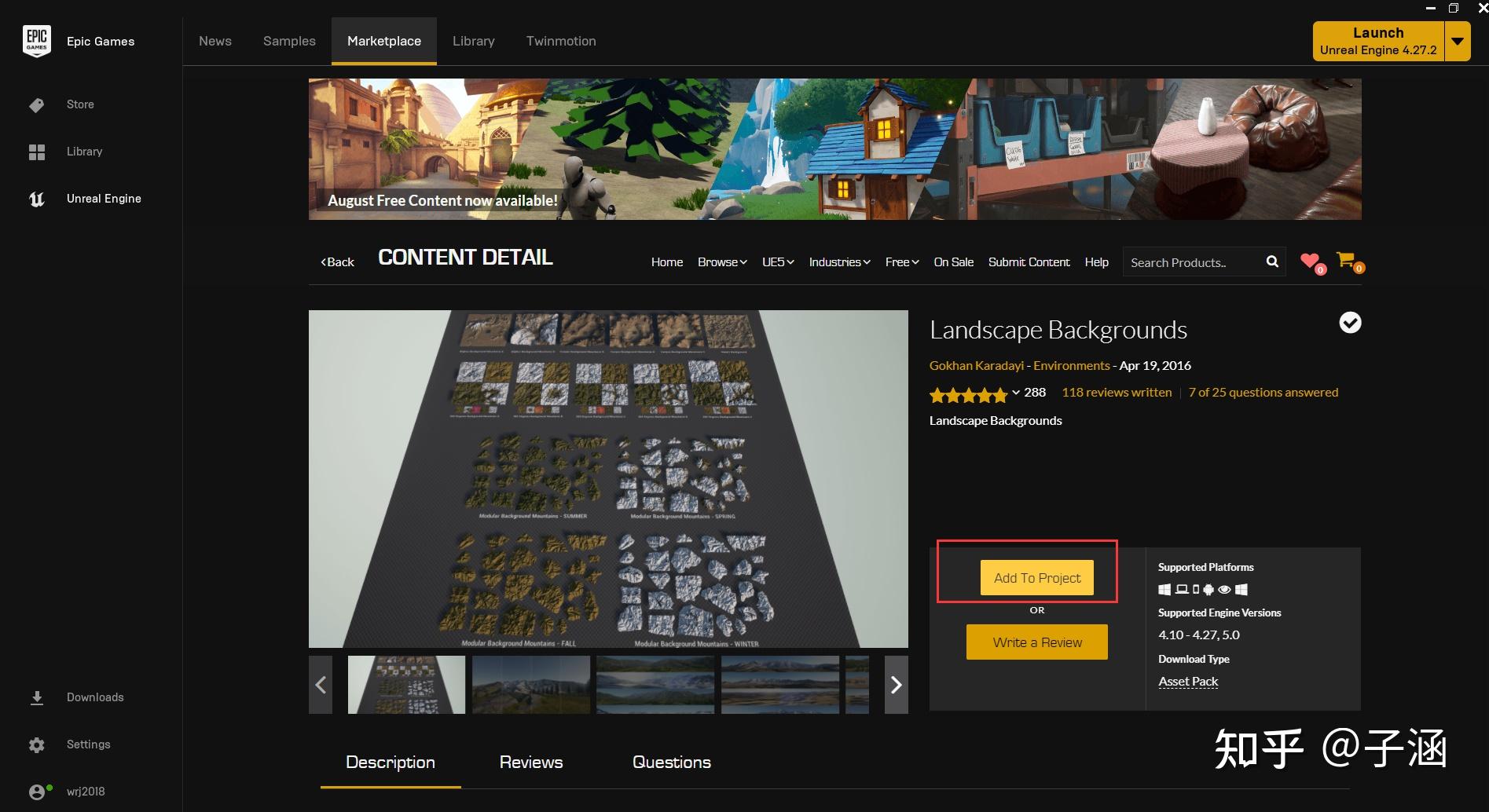Screen dimensions: 1489x812
Task: Click the Write a Review button
Action: pyautogui.click(x=1037, y=642)
